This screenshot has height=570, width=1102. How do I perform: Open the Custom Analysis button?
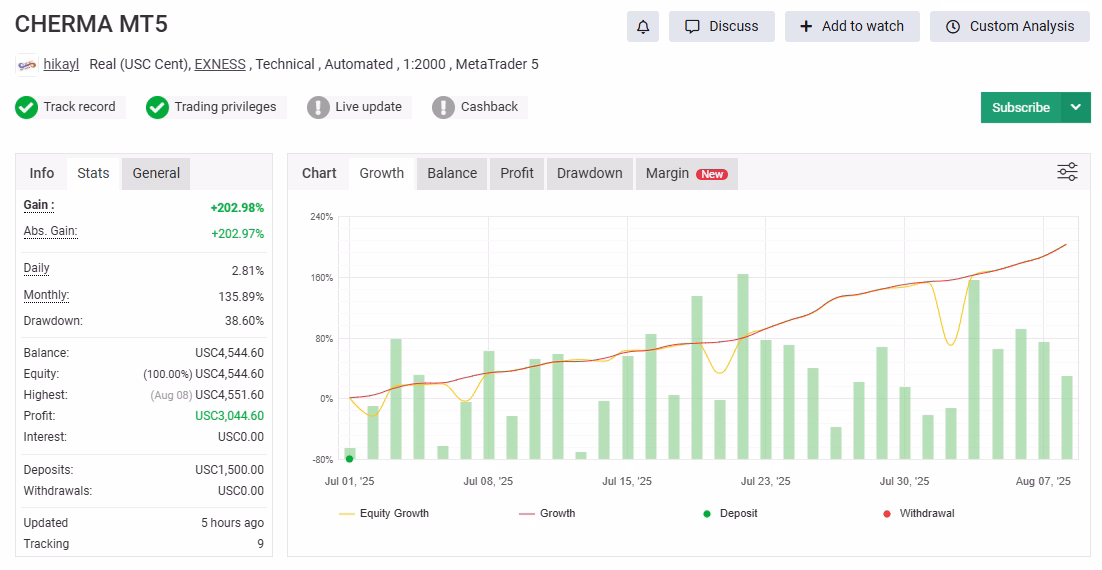[1010, 27]
